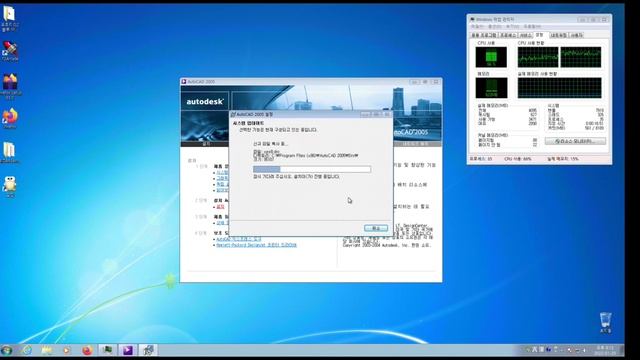
Task: Select the penguin desktop icon
Action: (9, 187)
